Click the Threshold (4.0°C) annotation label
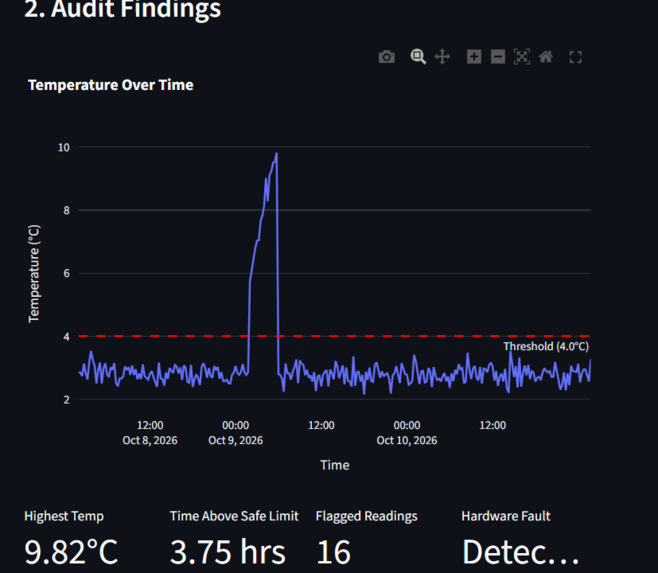Screen dimensions: 658x573 (546, 346)
